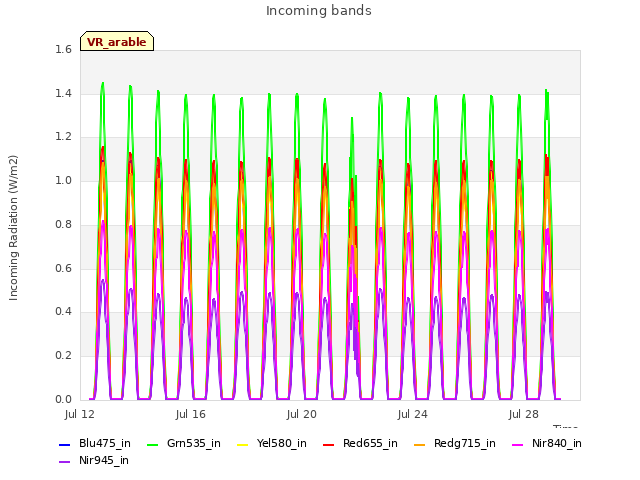Screen dimensions: 640x480
Task: Click the magenta Nir840_in legend color marker
Action: (518, 444)
